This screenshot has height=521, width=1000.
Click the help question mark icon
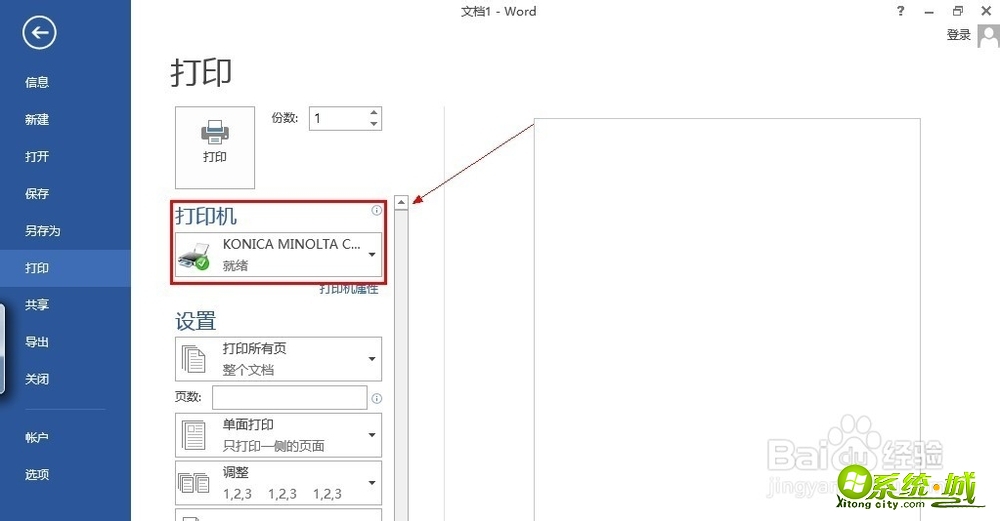(x=901, y=11)
